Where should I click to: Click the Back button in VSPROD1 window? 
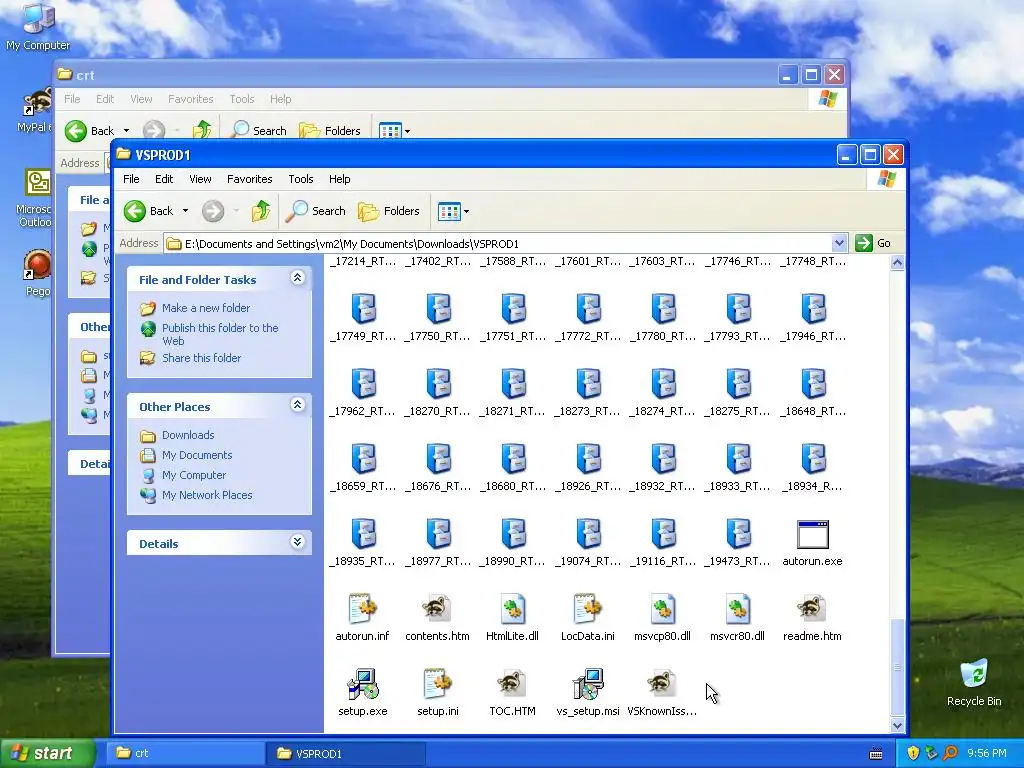(x=150, y=211)
